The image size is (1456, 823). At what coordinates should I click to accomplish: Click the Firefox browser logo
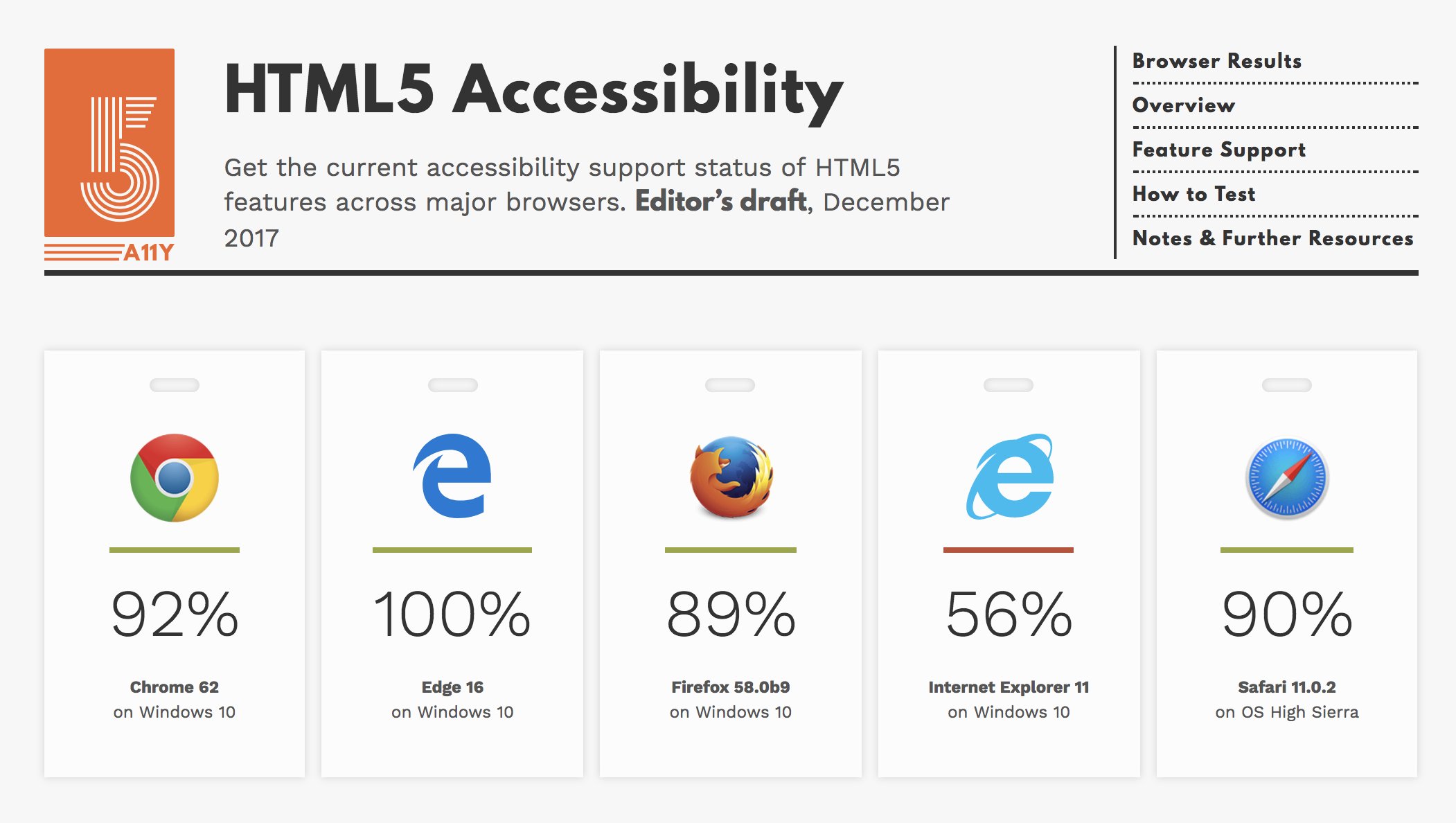731,477
